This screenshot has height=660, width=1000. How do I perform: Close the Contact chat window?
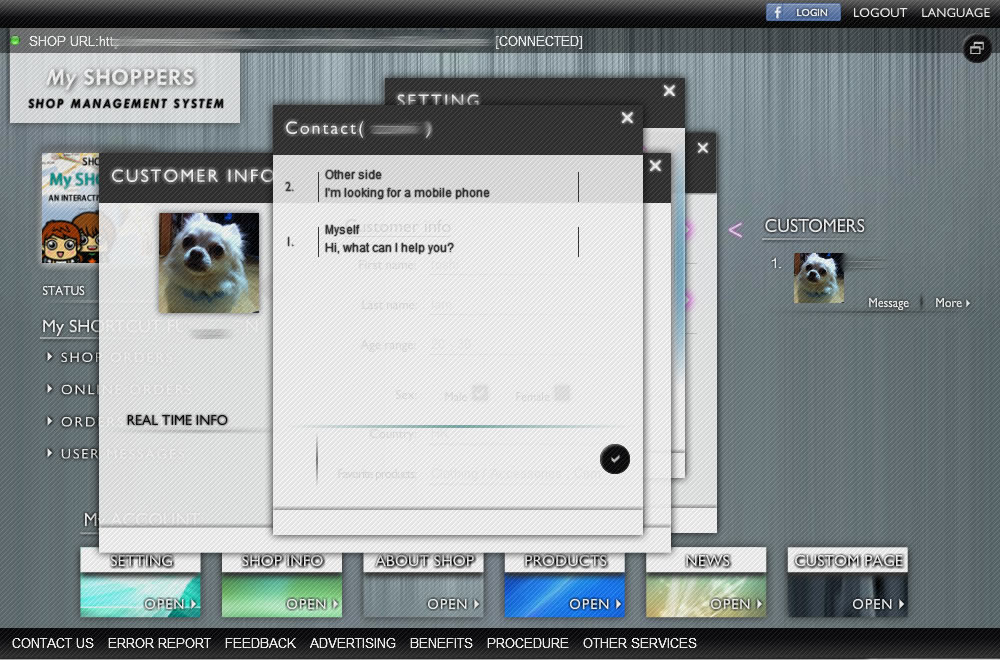(x=627, y=118)
